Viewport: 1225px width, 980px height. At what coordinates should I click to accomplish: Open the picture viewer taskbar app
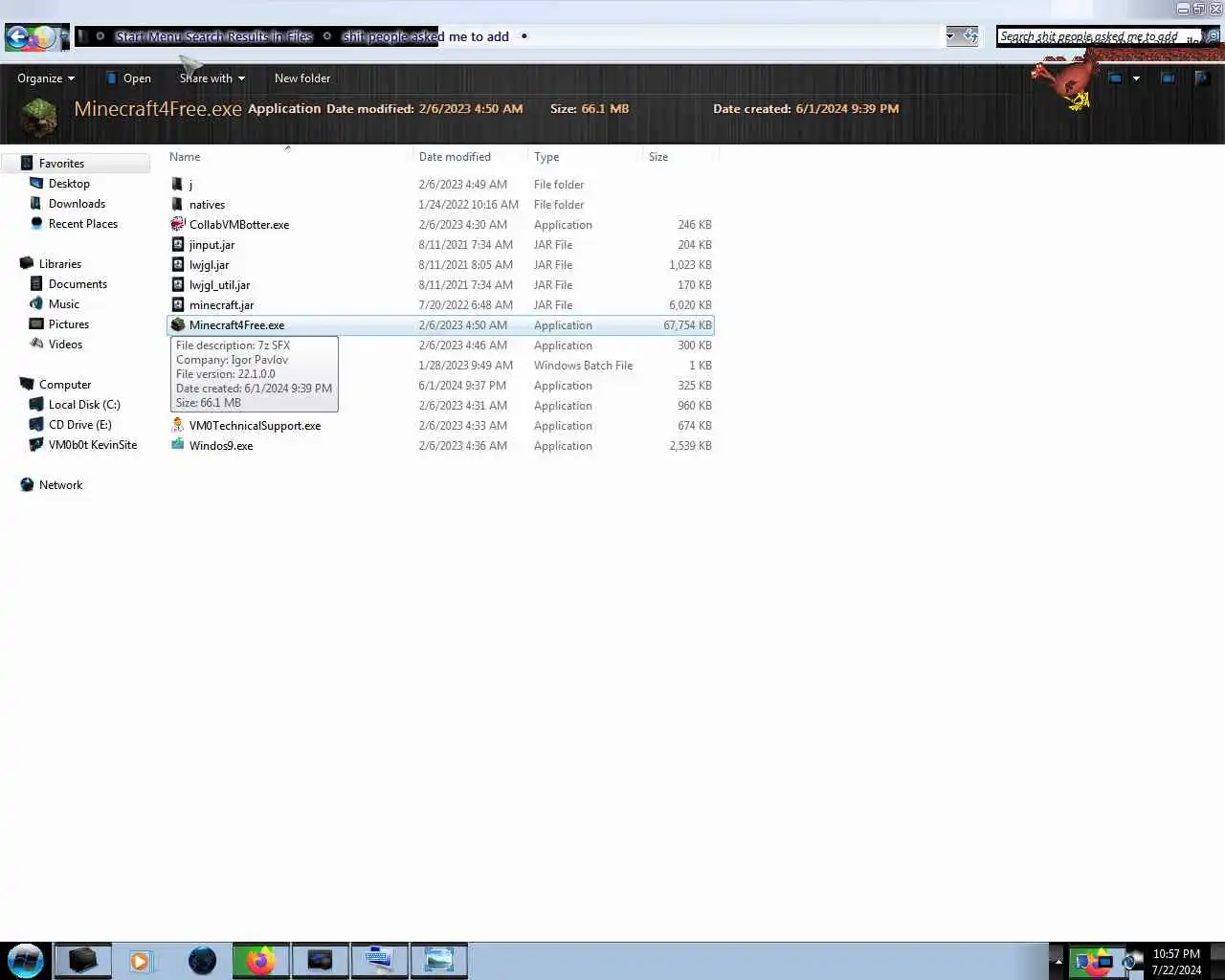[x=438, y=961]
